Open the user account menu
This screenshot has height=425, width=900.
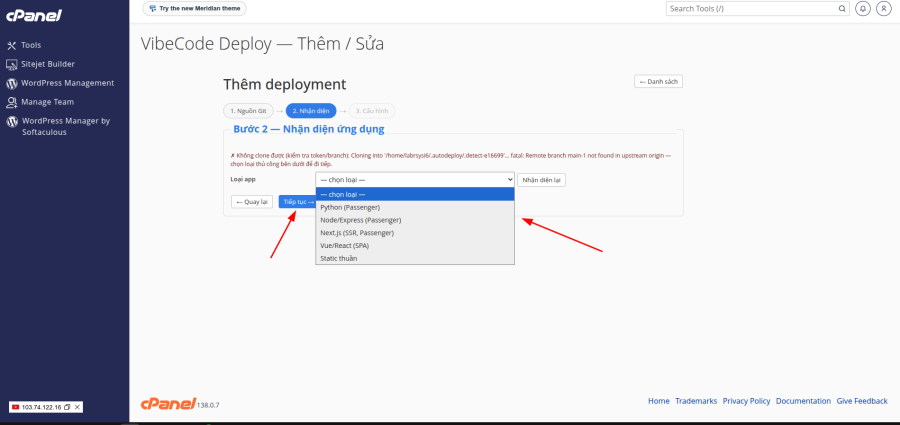[x=883, y=9]
